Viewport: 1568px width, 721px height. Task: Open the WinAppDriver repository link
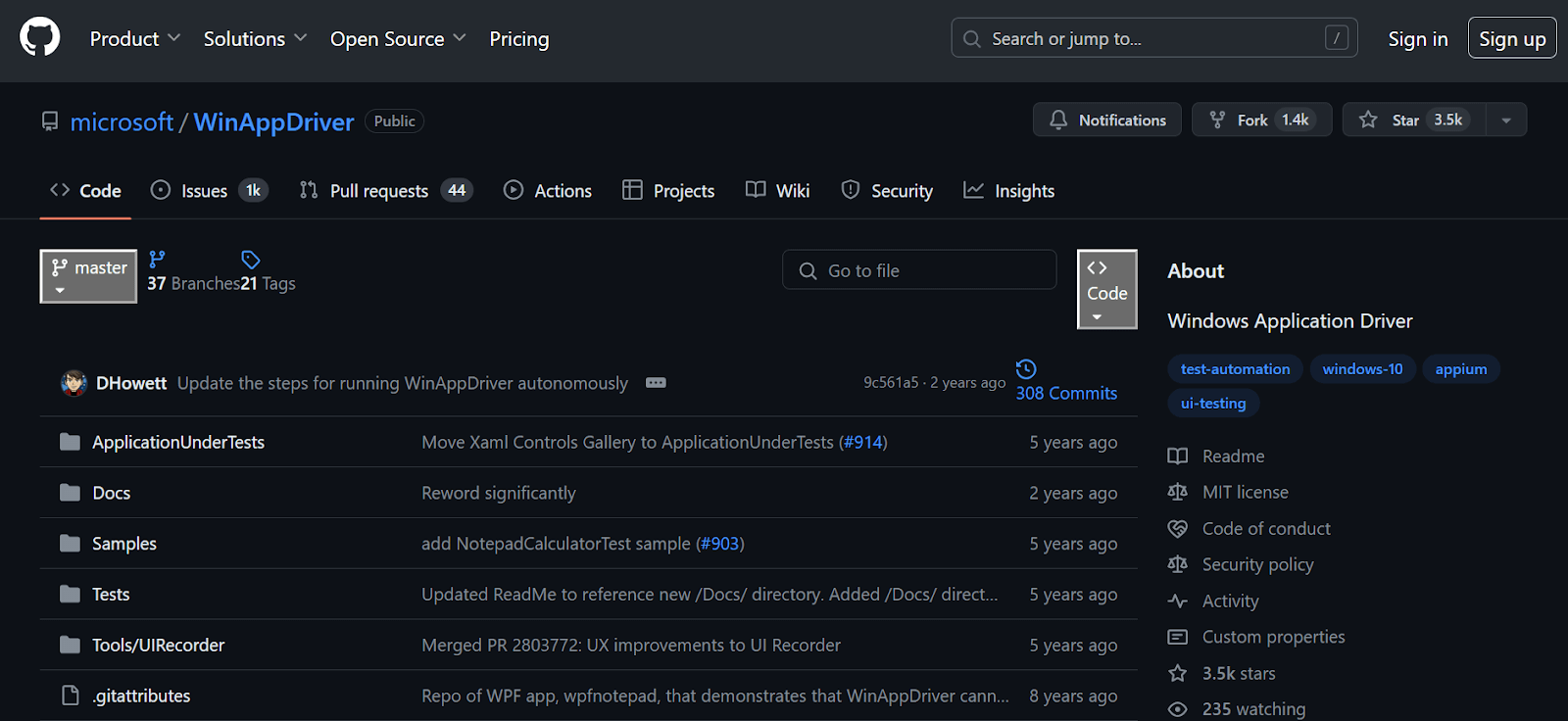[x=273, y=121]
